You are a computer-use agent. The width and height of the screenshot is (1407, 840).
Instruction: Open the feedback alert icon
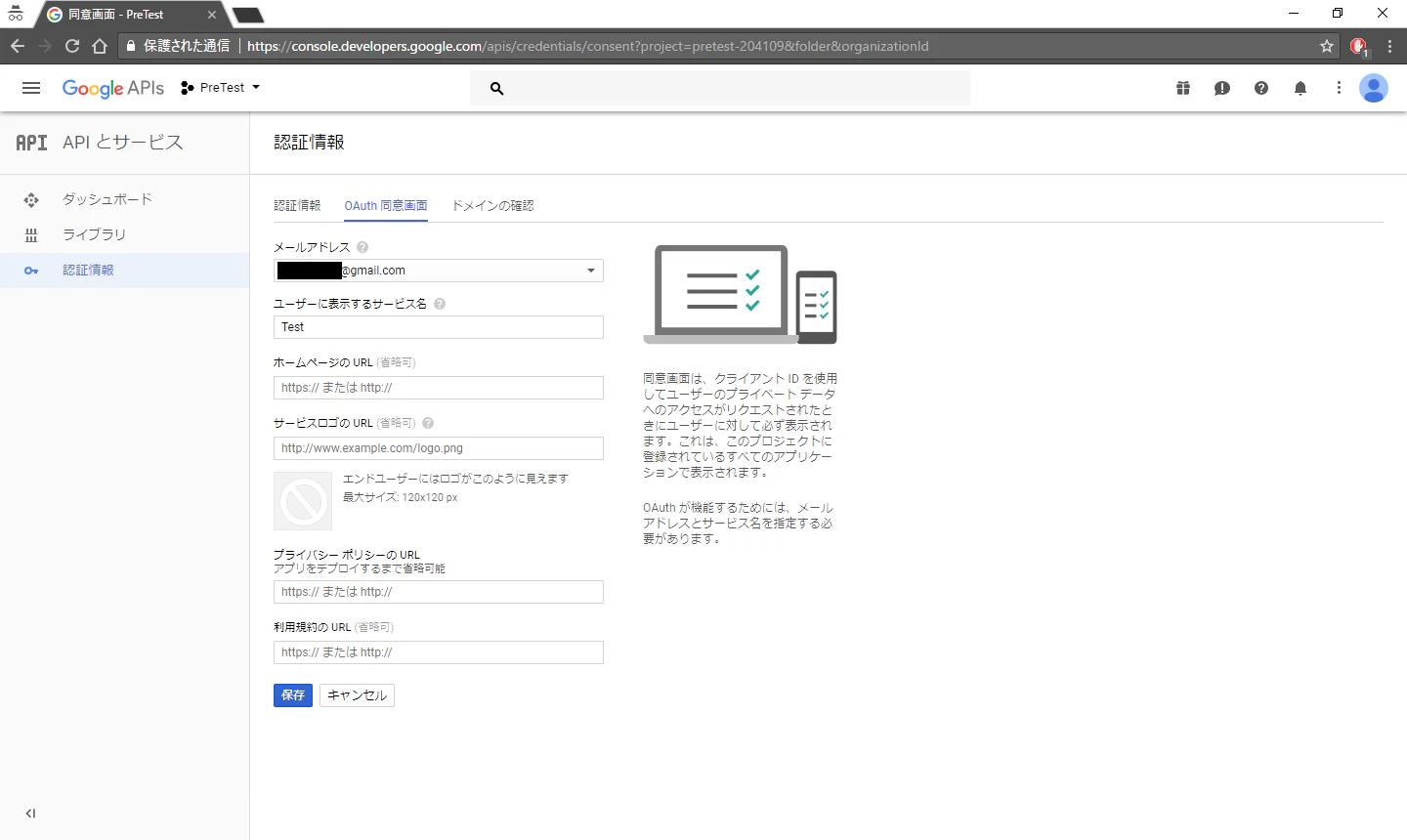point(1222,88)
